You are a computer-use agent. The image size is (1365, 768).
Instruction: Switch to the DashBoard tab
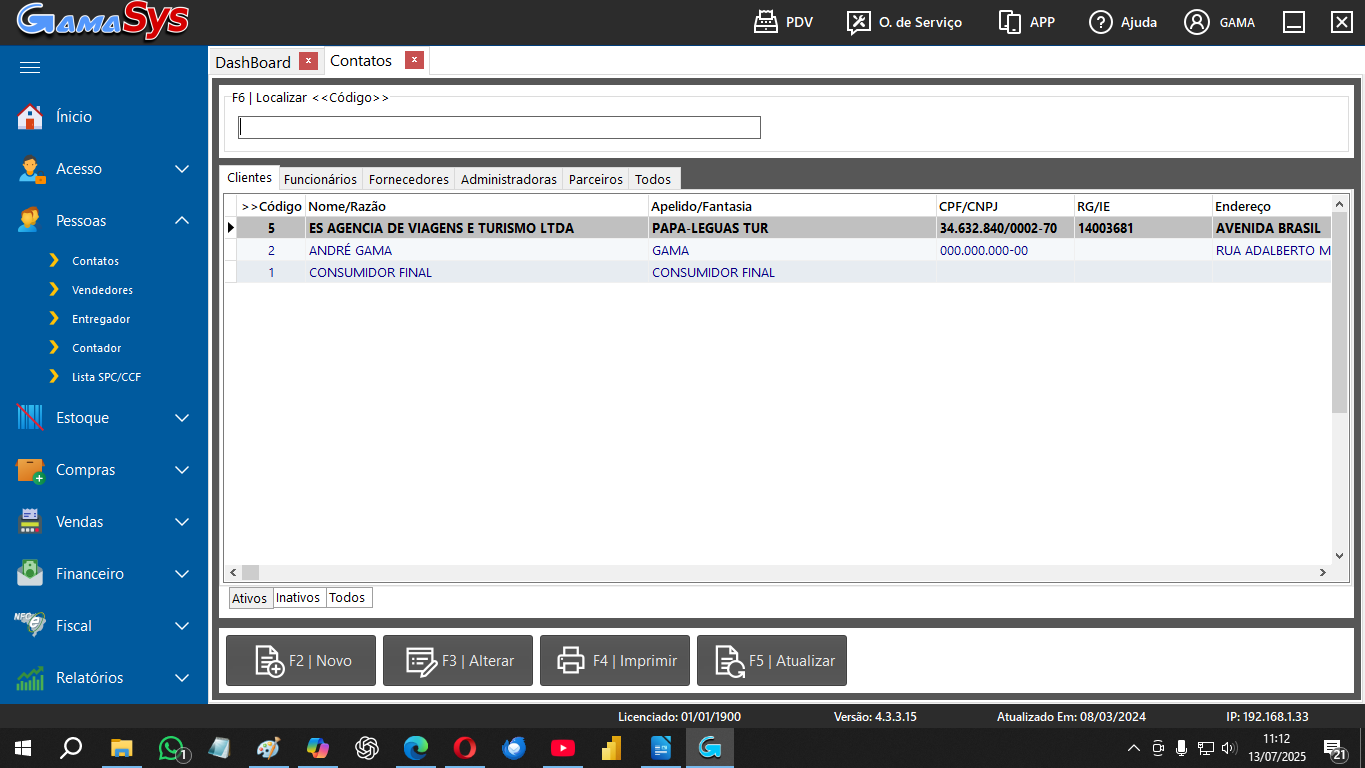tap(253, 62)
